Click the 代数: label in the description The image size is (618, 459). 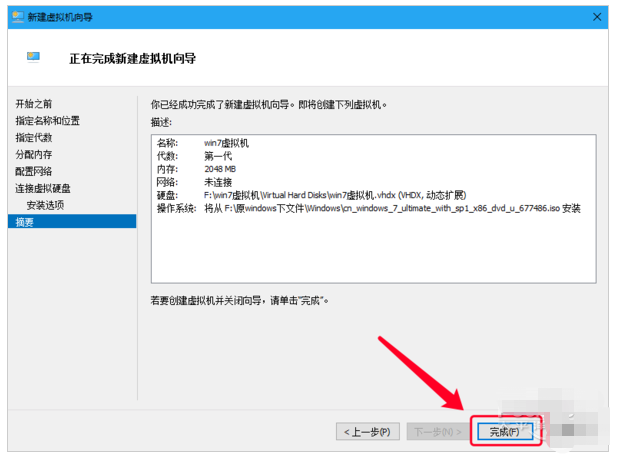pos(168,156)
